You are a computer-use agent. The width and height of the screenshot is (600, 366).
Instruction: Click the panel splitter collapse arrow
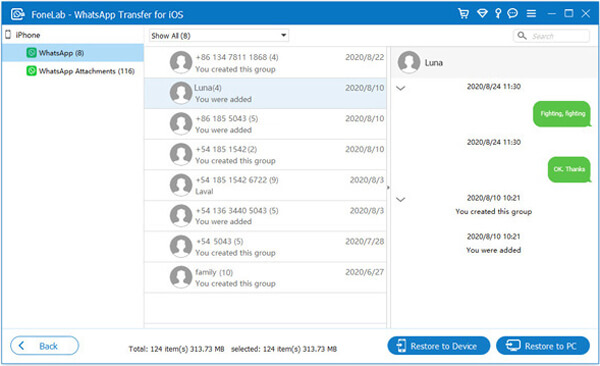(388, 188)
